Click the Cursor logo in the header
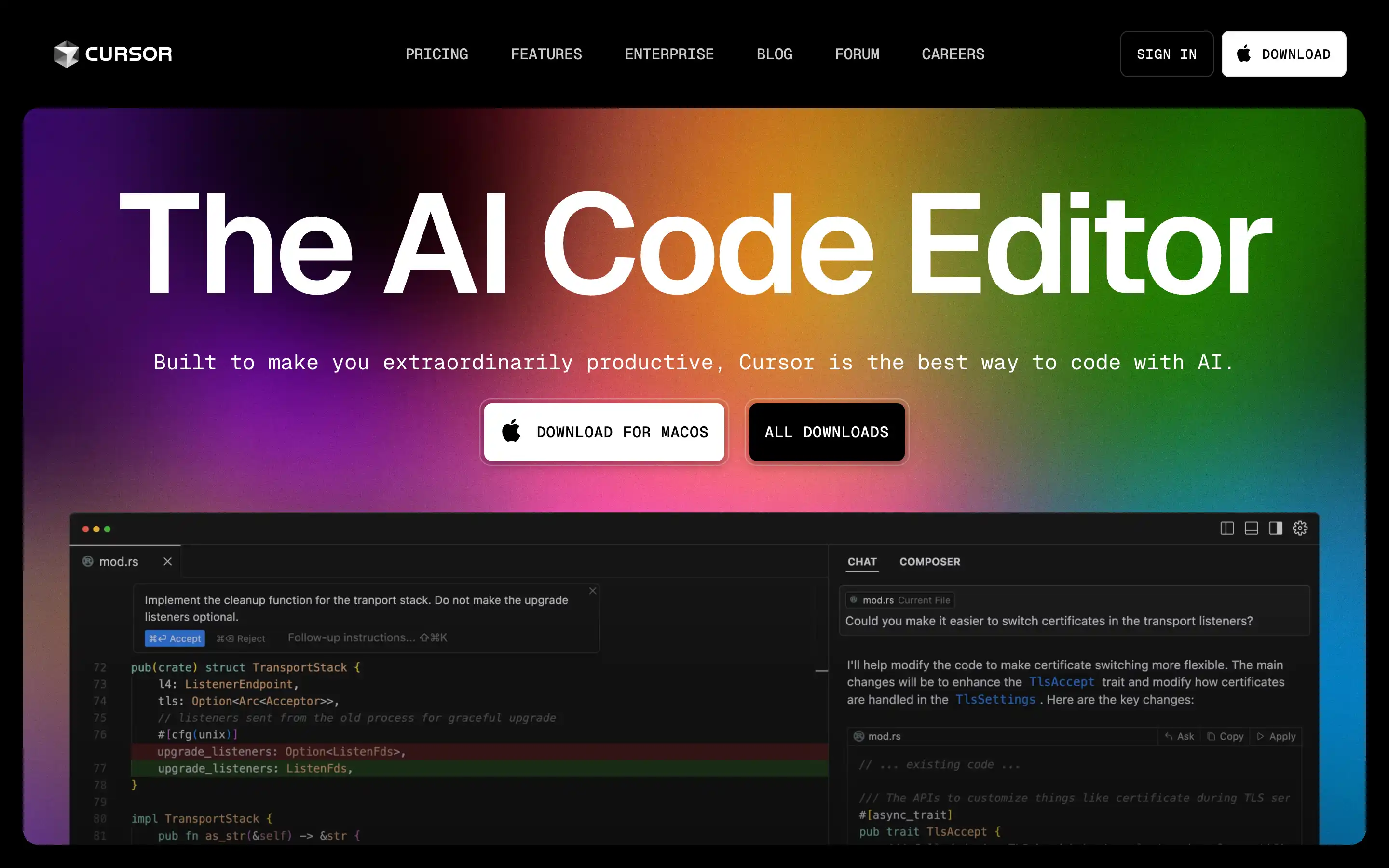Image resolution: width=1389 pixels, height=868 pixels. click(x=113, y=54)
